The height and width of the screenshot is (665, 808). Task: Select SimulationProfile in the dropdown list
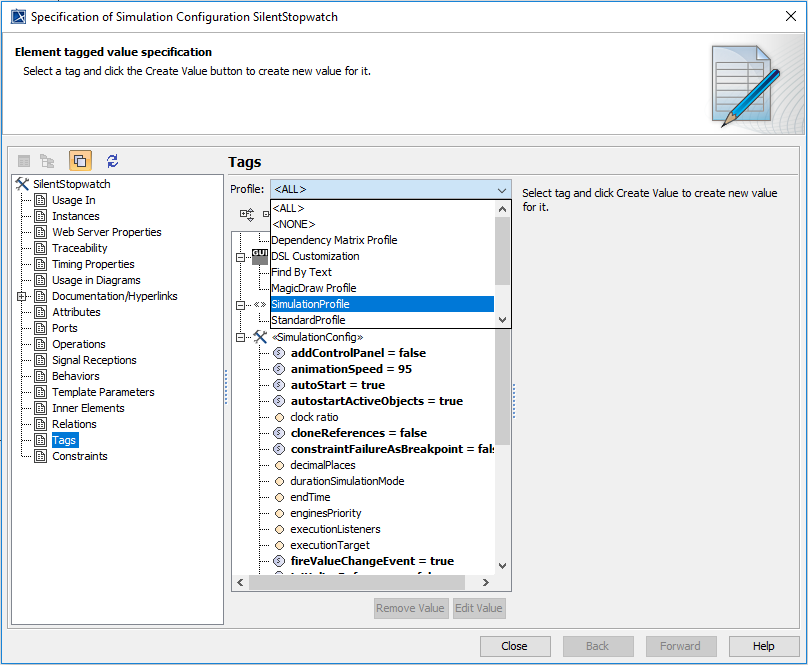point(382,304)
